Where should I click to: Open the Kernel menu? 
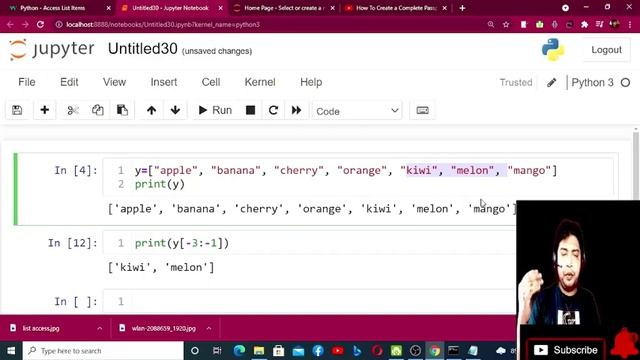[x=260, y=82]
